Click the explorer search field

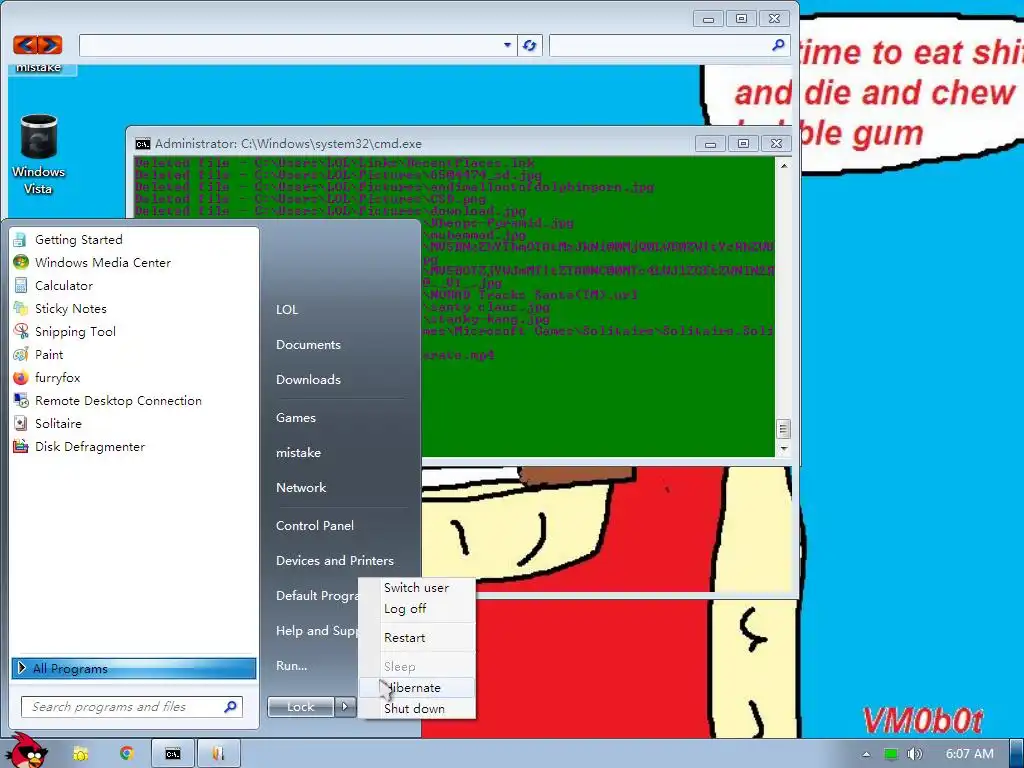click(x=669, y=45)
